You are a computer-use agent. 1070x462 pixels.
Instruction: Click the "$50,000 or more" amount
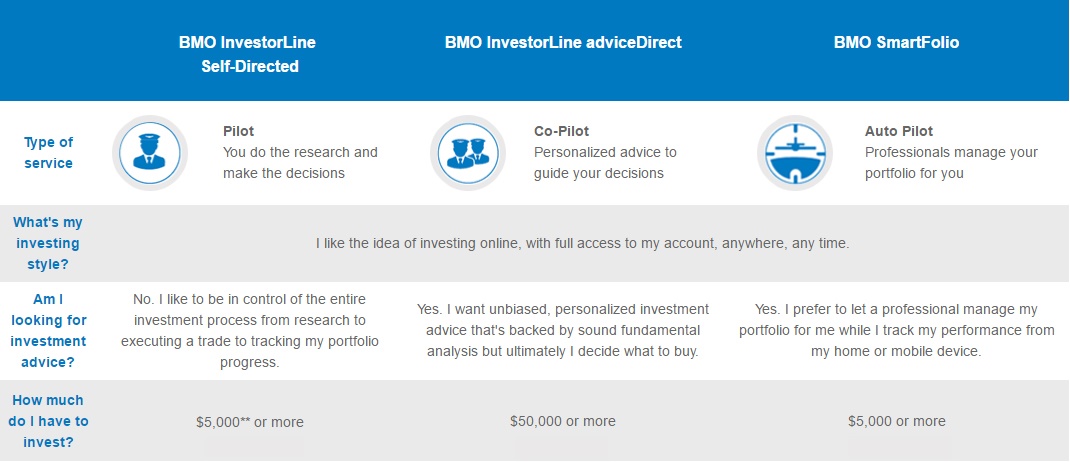(563, 421)
